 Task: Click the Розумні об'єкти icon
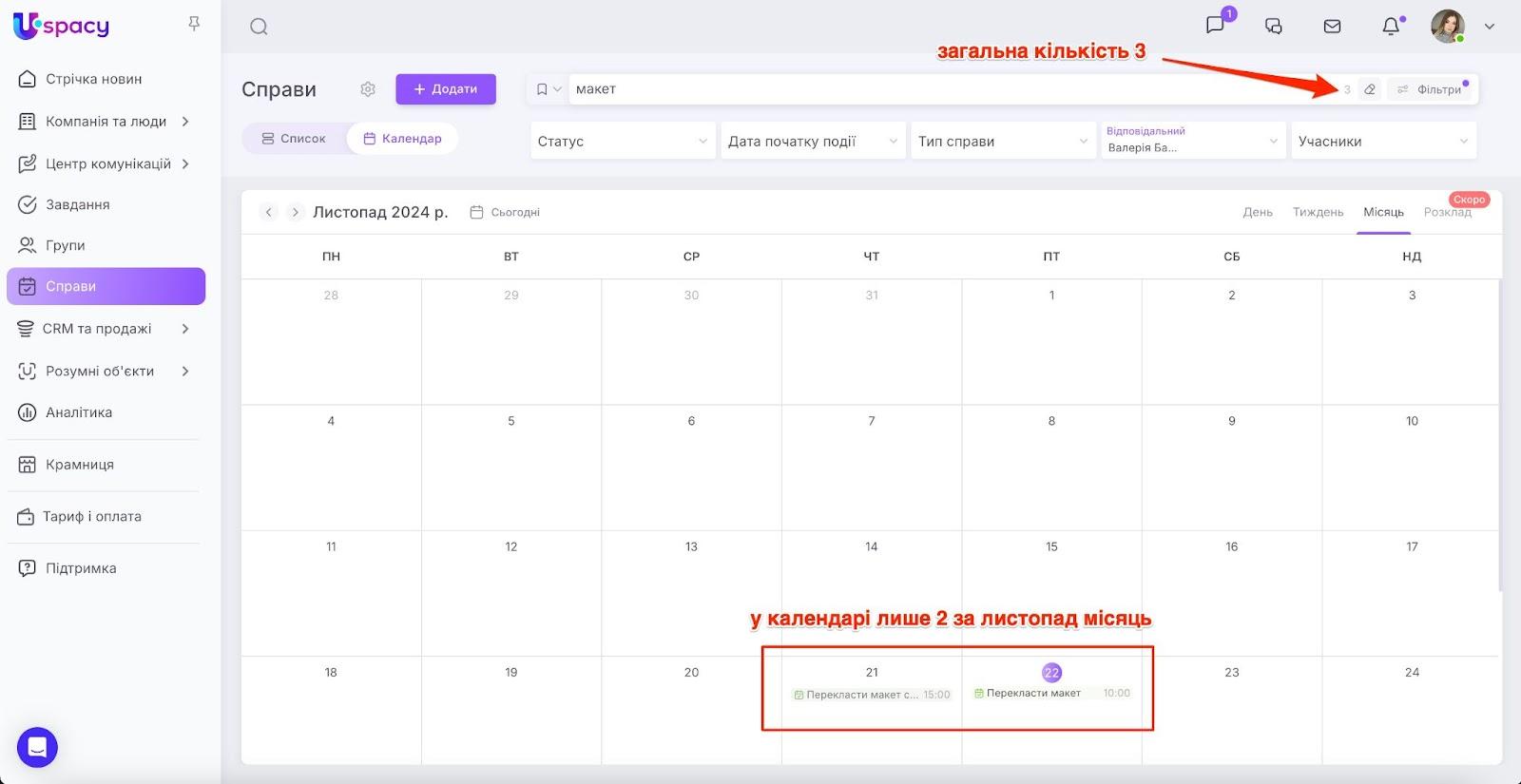pos(28,372)
